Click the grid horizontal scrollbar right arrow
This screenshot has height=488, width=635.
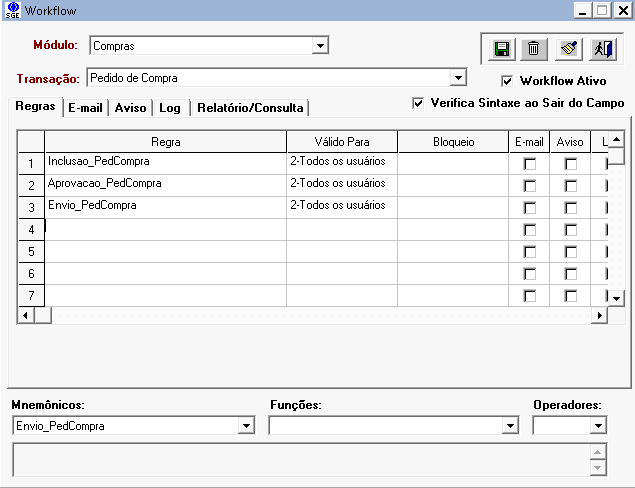tap(600, 315)
